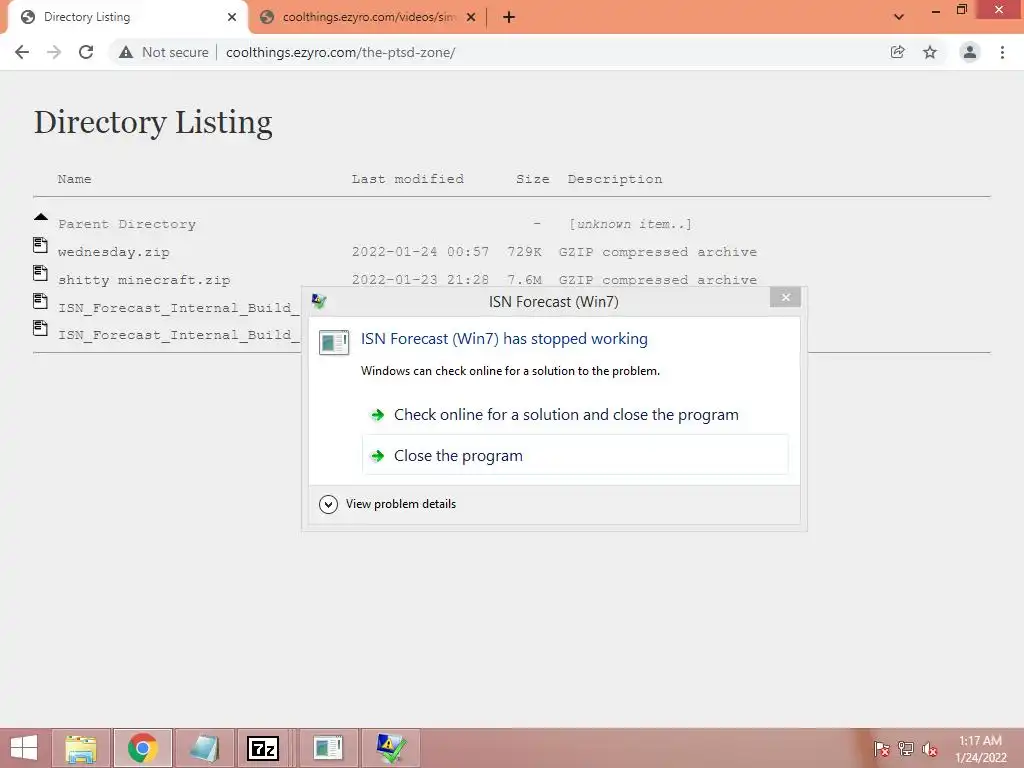Click the Directory Listing heading
Screen dimensions: 1024x768
click(x=153, y=123)
